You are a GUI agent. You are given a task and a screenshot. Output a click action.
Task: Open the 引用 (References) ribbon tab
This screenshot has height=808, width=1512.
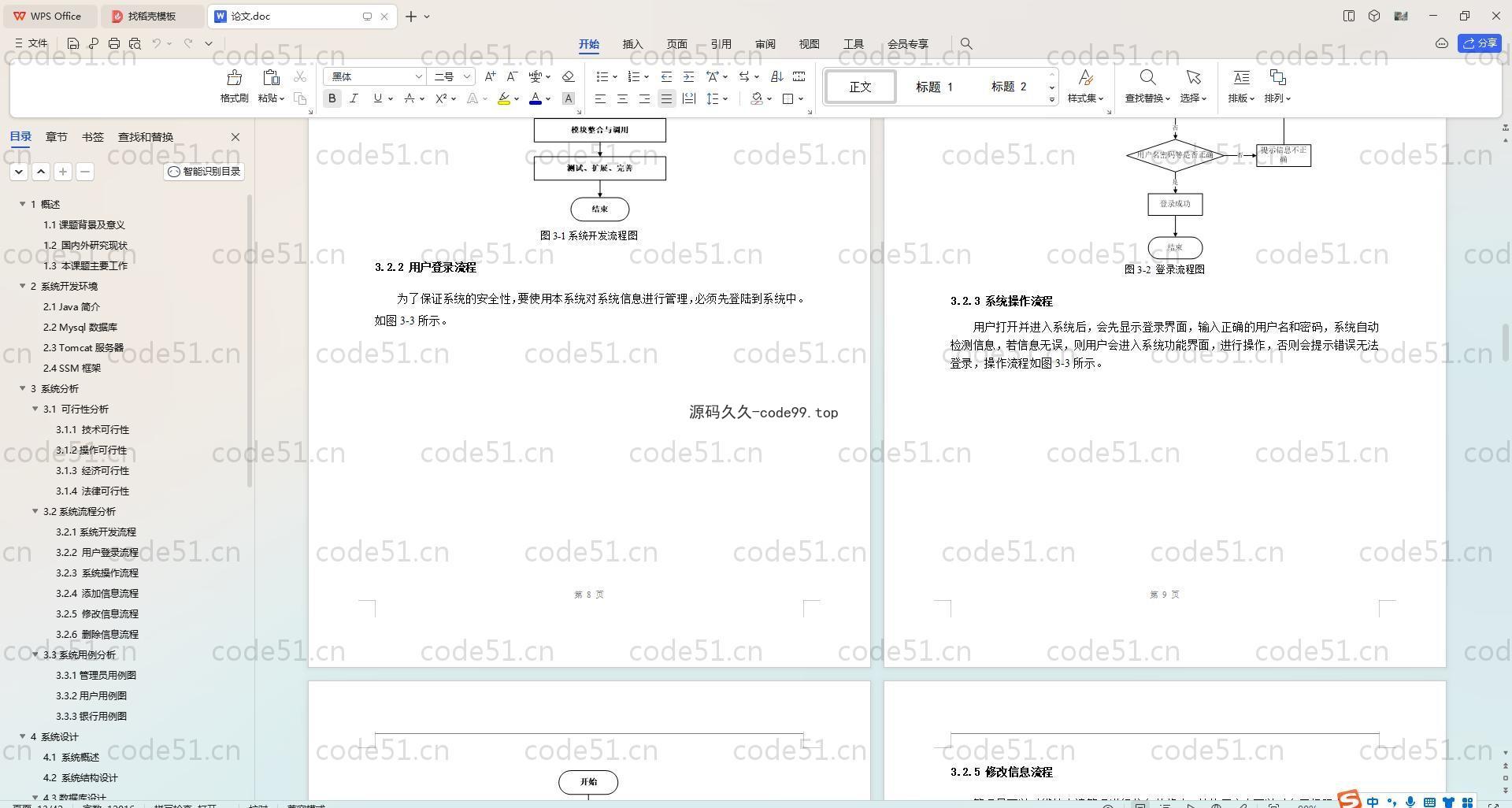(721, 44)
